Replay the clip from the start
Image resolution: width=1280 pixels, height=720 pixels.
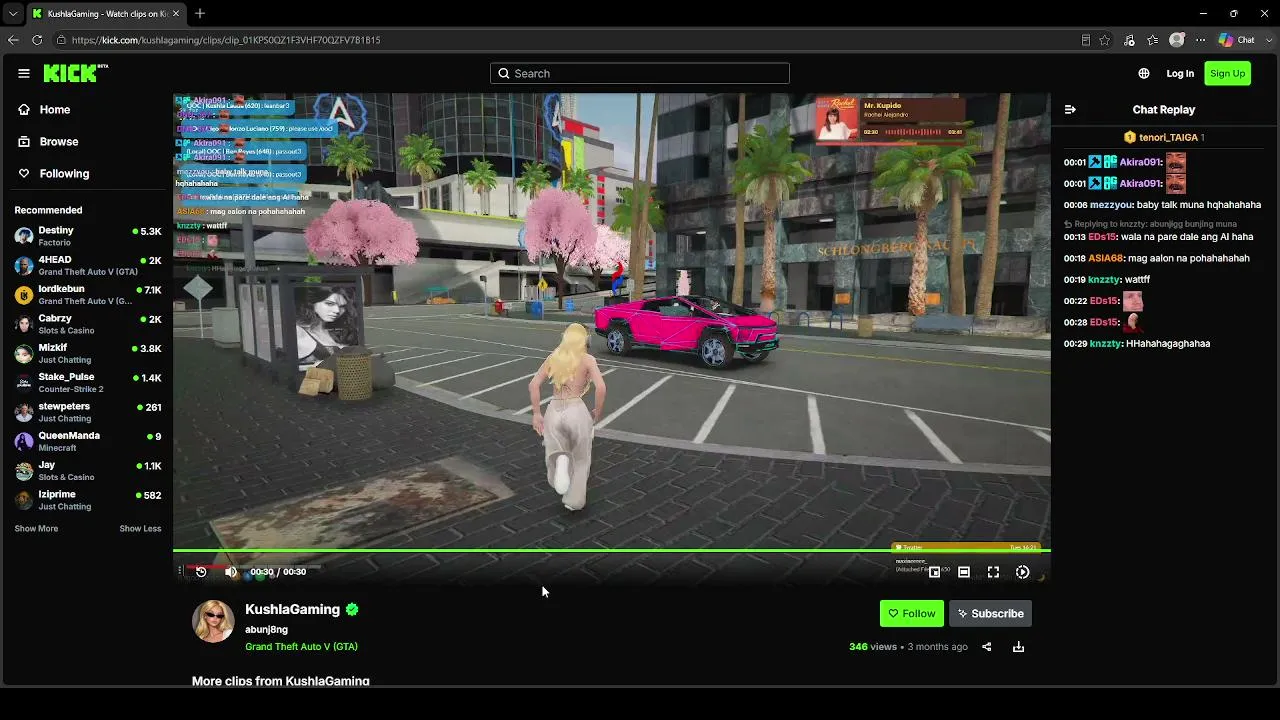click(x=201, y=572)
